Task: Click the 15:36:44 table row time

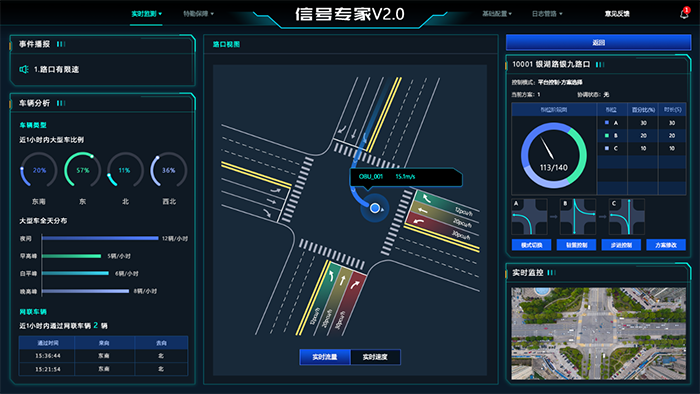Action: point(48,356)
